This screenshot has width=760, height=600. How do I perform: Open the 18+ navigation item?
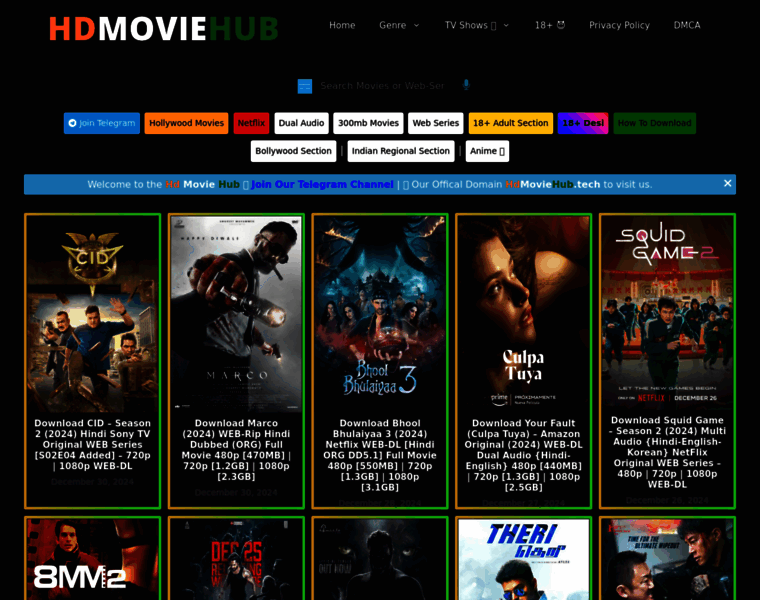pos(550,25)
